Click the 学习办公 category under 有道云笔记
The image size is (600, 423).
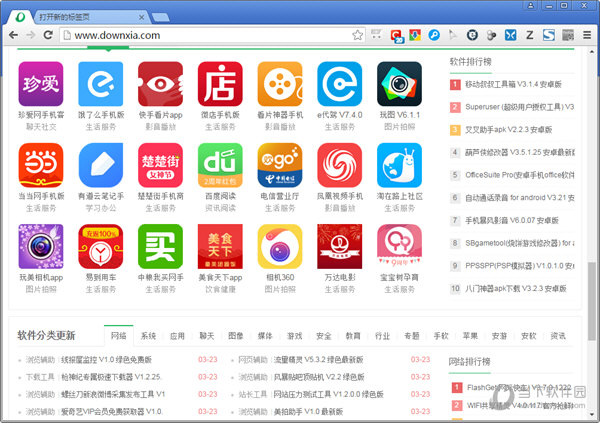point(101,208)
